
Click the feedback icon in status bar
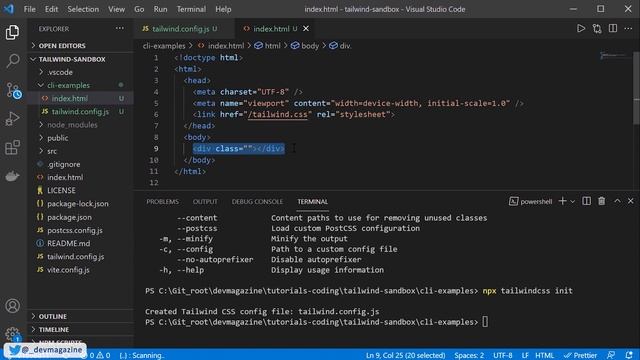point(611,355)
